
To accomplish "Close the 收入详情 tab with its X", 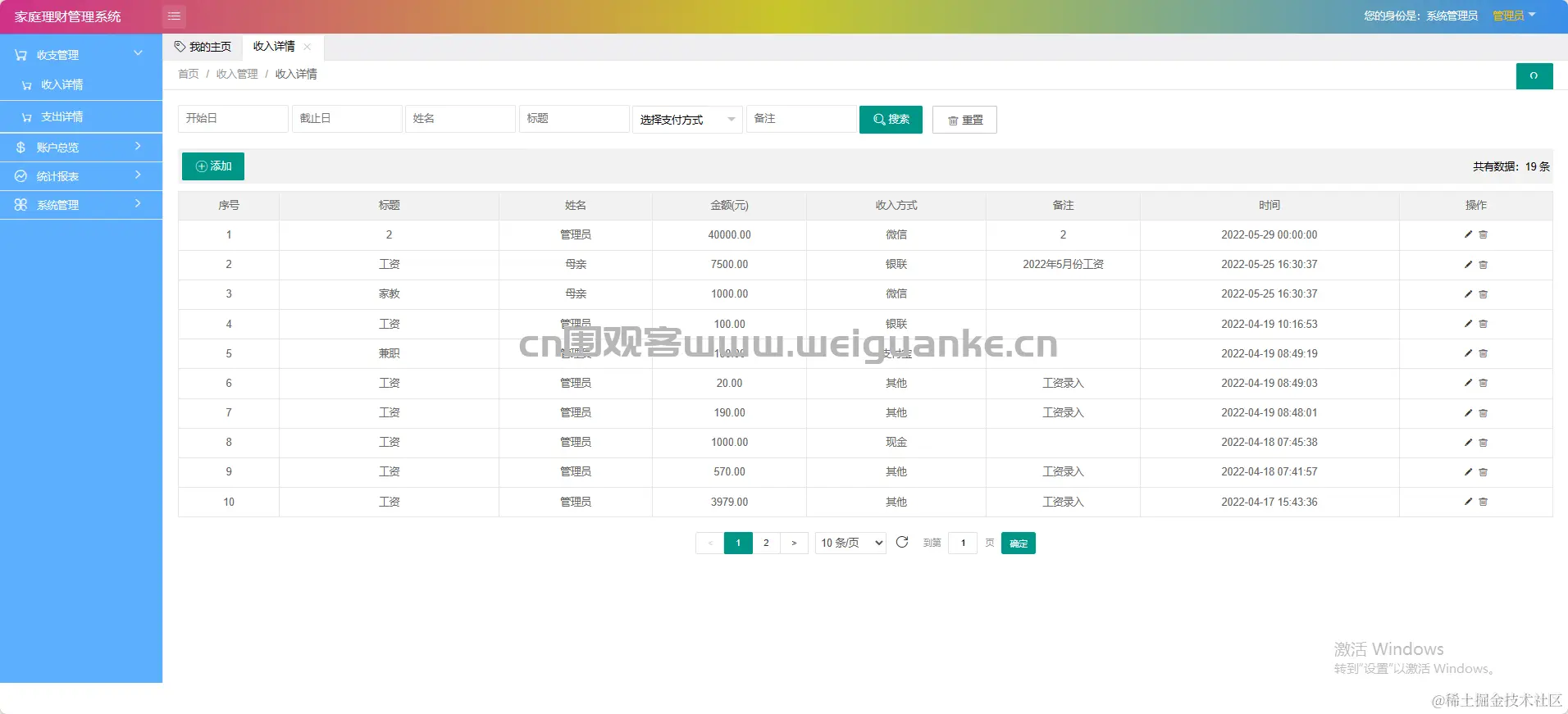I will click(307, 47).
